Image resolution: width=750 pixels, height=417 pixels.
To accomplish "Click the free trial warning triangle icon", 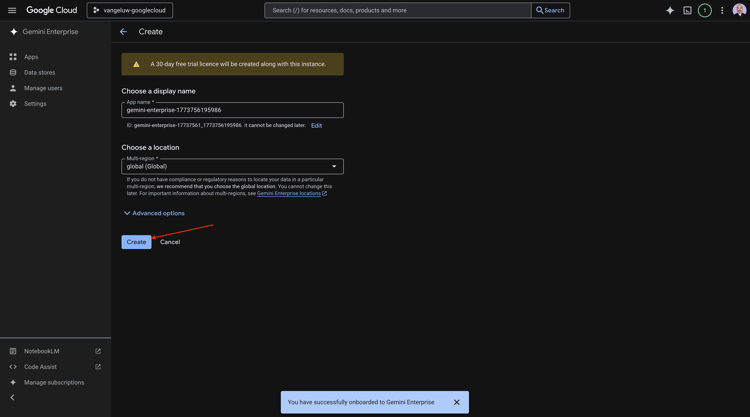I will point(136,64).
